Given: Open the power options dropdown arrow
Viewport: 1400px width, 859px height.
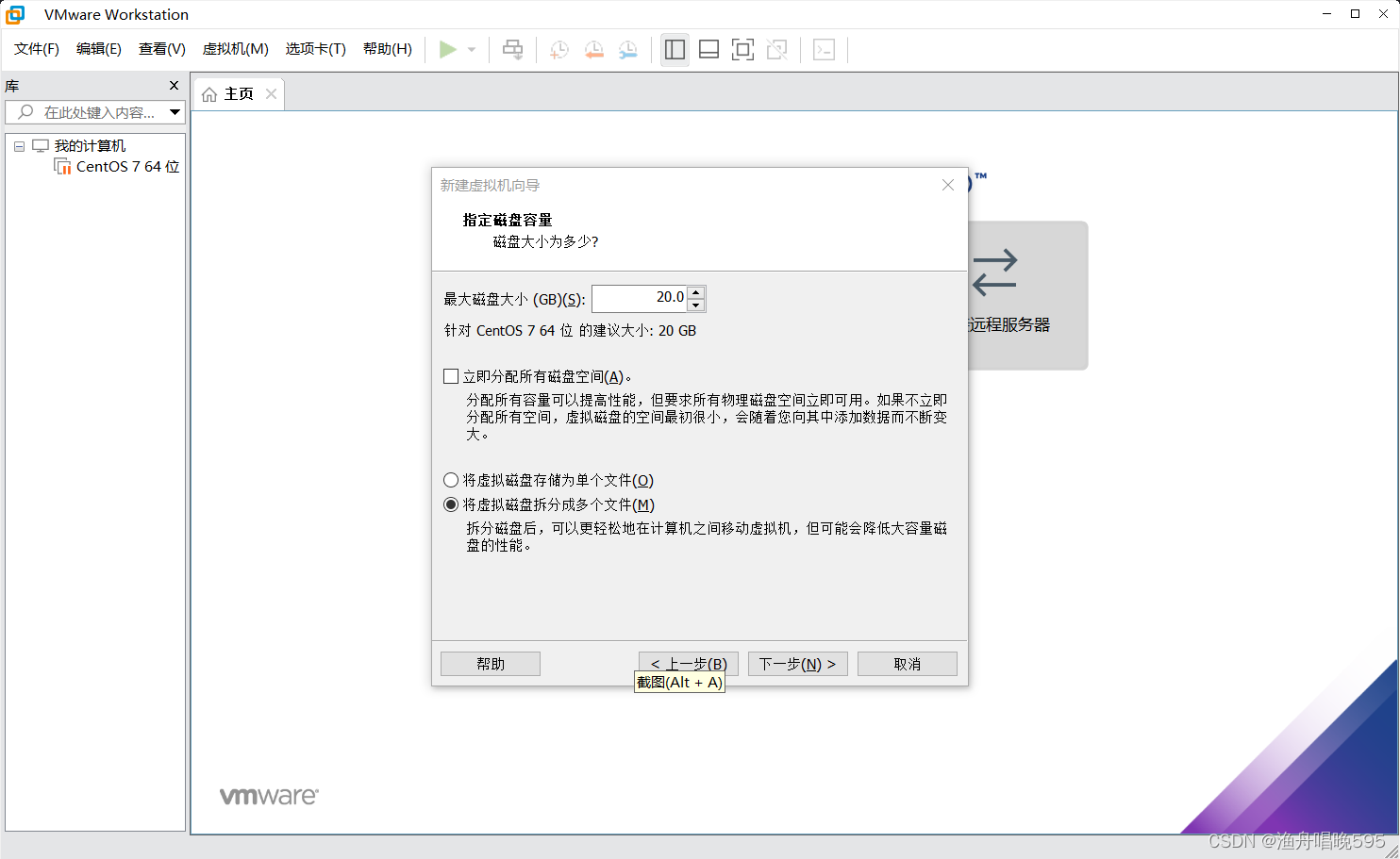Looking at the screenshot, I should (472, 50).
